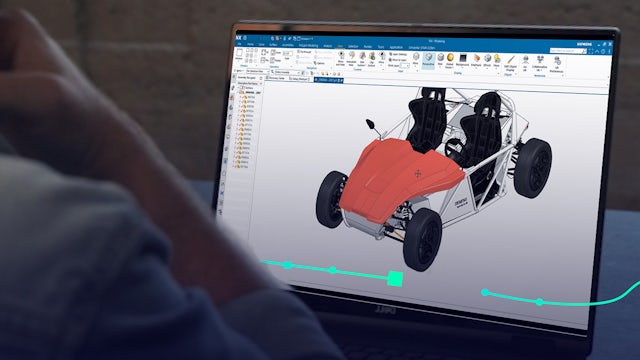Select the Assembly Navigator panel header
The image size is (640, 360).
[248, 77]
